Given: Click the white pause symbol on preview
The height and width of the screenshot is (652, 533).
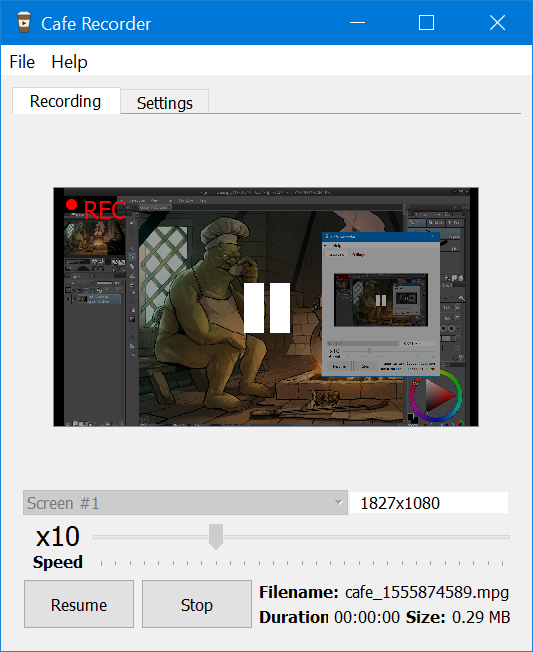Looking at the screenshot, I should click(266, 308).
